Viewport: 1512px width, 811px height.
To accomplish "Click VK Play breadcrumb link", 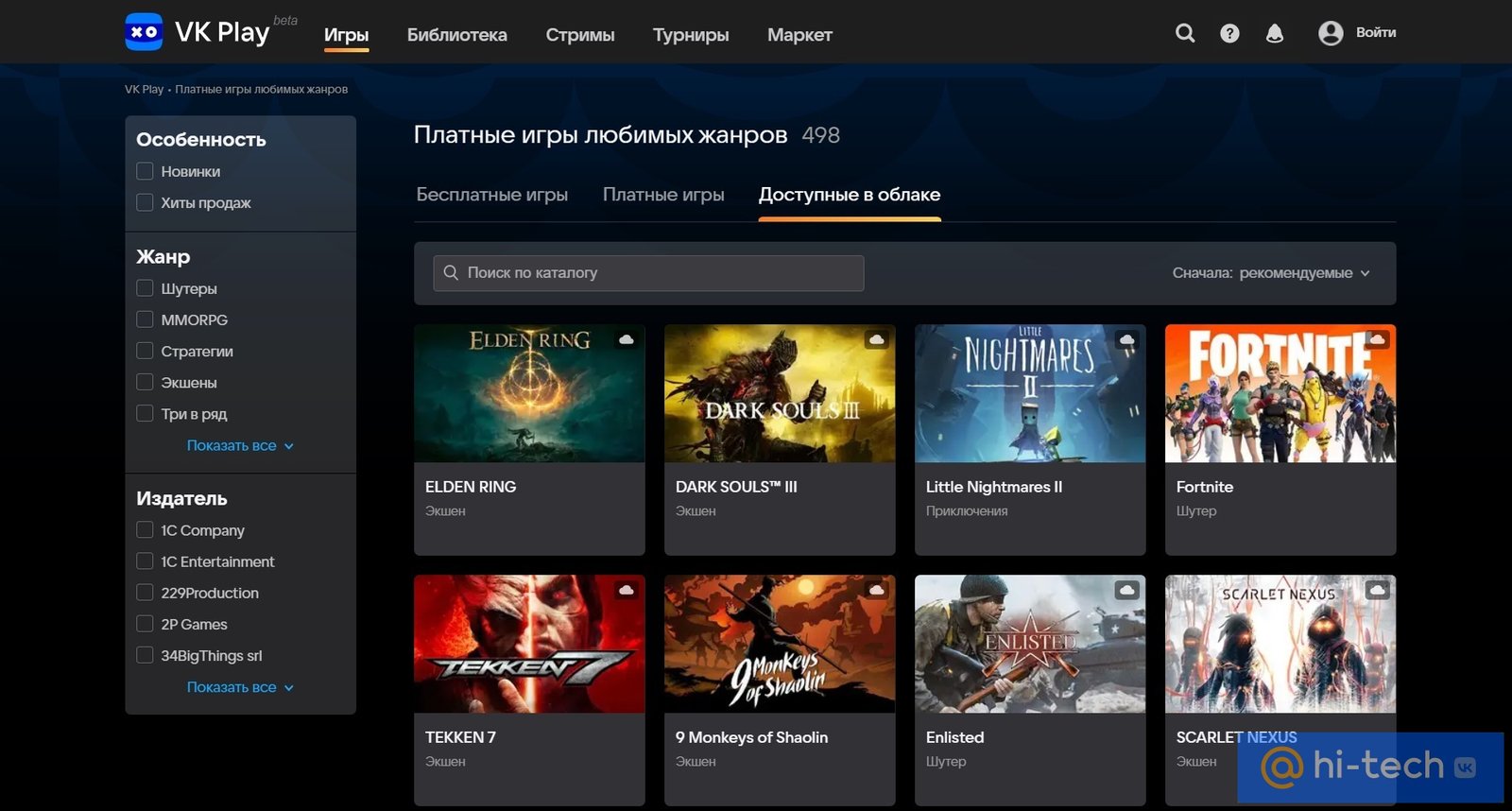I will 144,89.
